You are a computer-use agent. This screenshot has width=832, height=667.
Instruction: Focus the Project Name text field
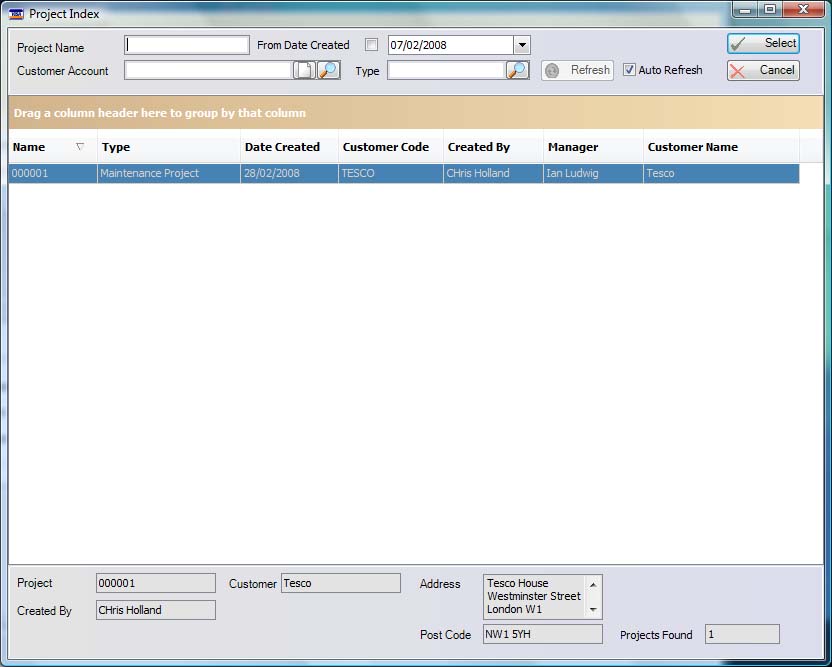(187, 45)
